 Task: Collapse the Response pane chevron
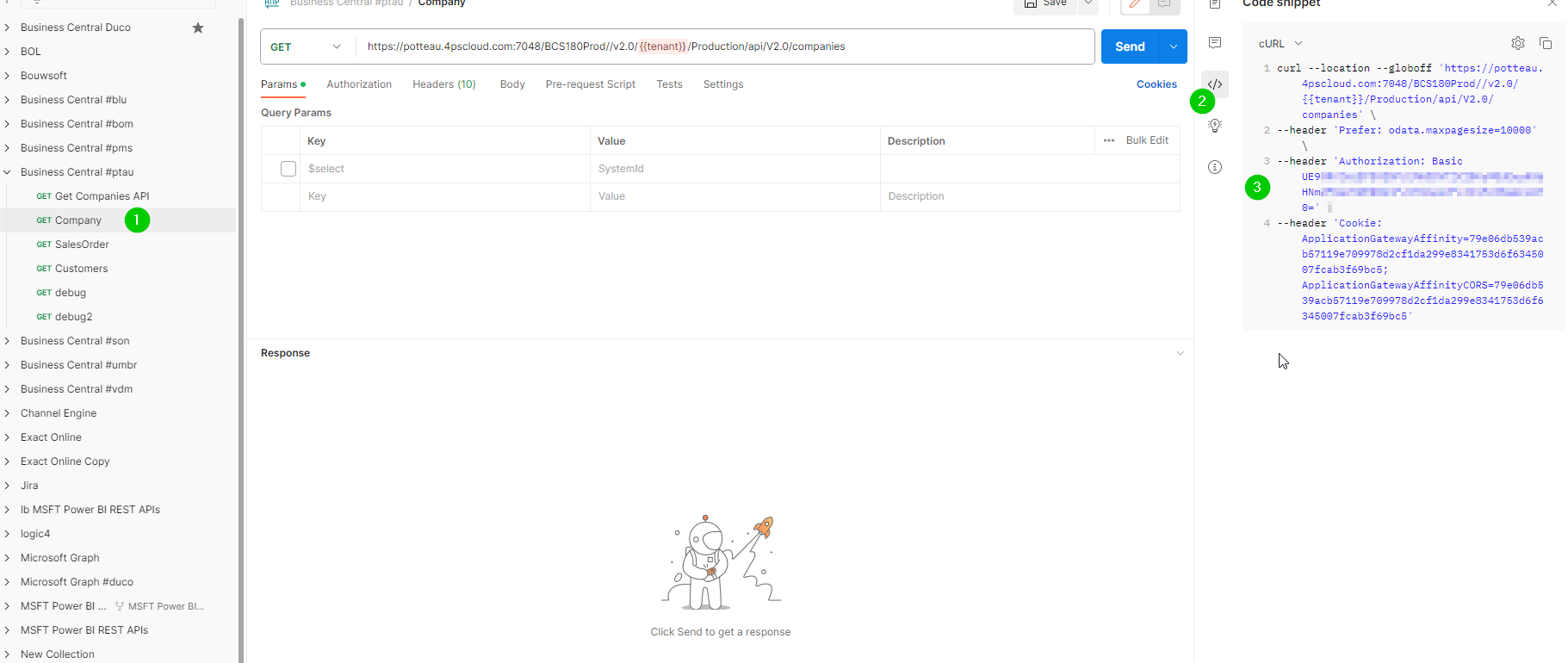pos(1181,353)
